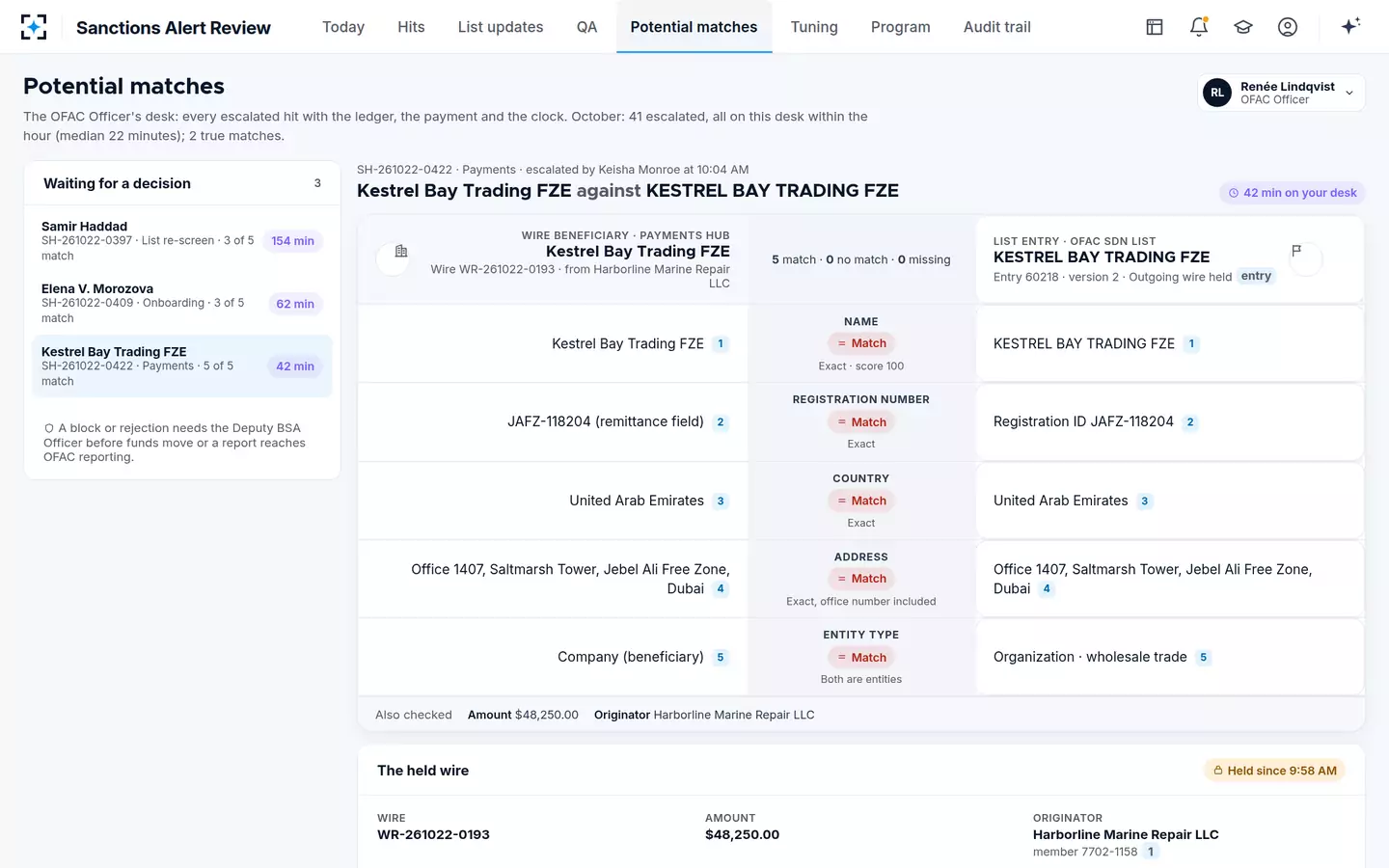The image size is (1389, 868).
Task: Open the AI sparkle assistant icon
Action: [1350, 26]
